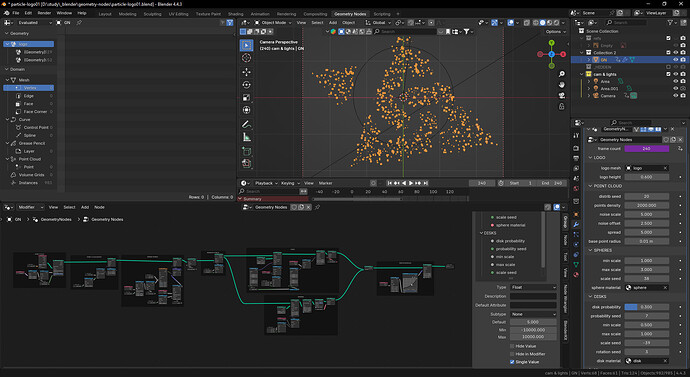Enable the Hide Value checkbox
The height and width of the screenshot is (377, 690).
click(512, 346)
